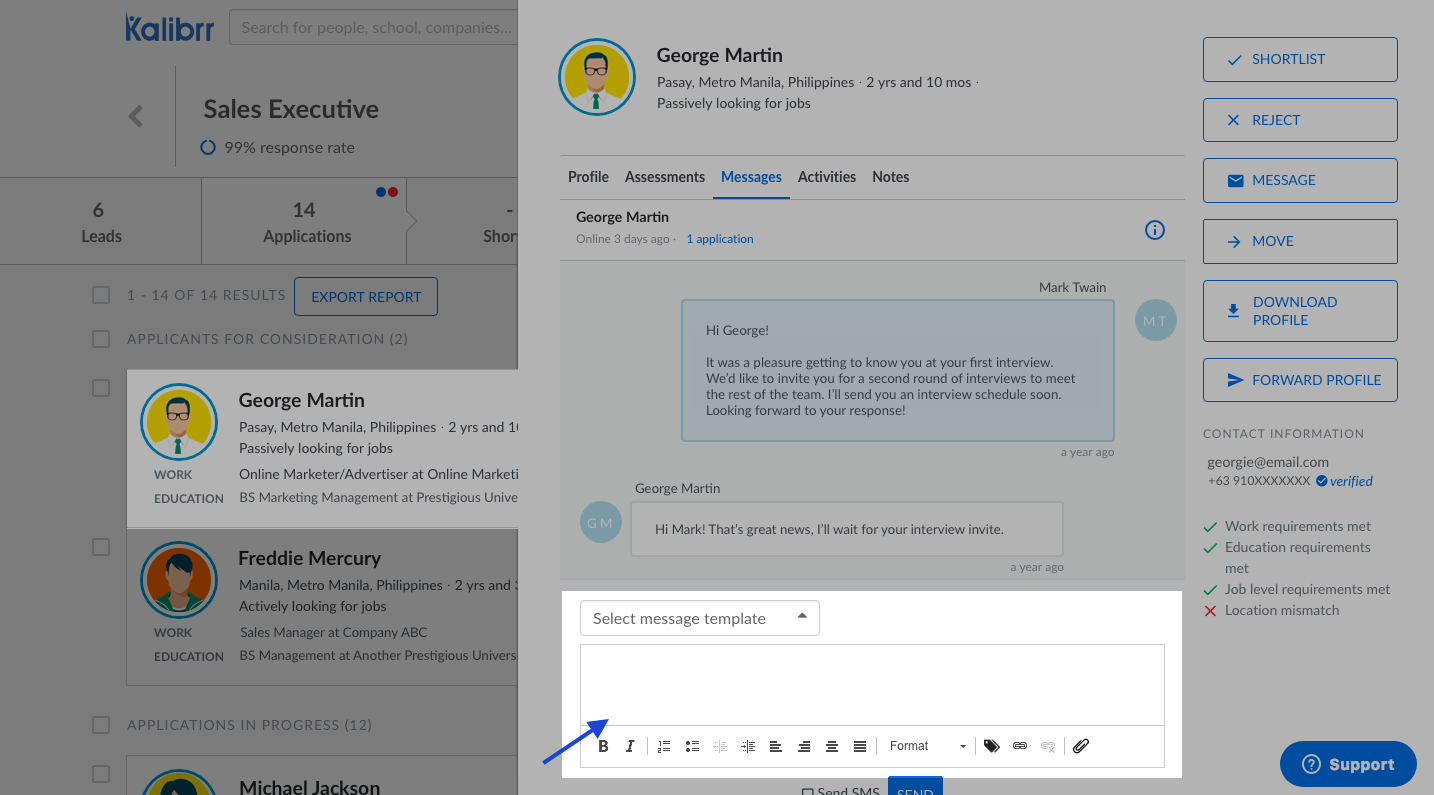Toggle bold formatting in message editor

[603, 746]
